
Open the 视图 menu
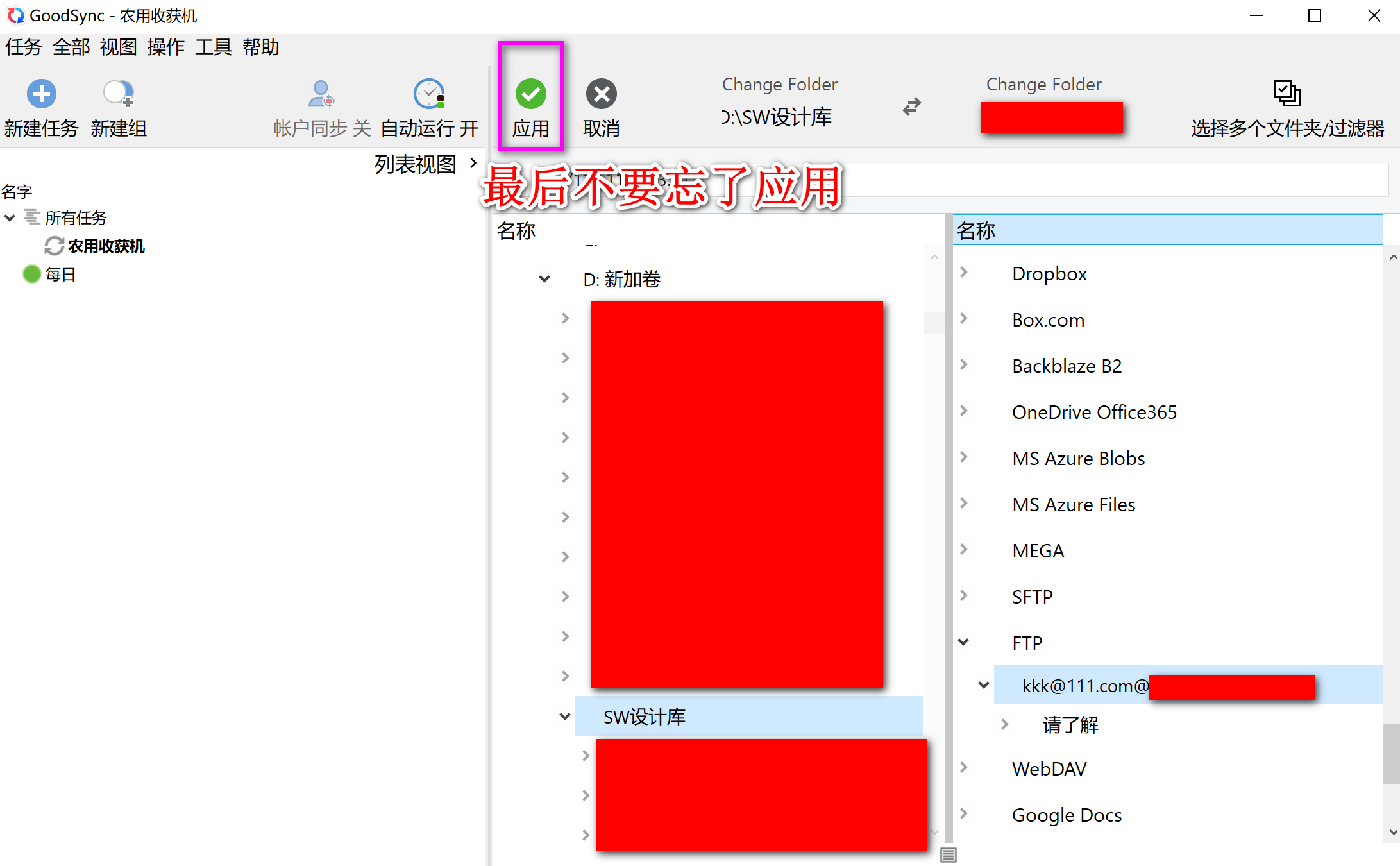(119, 47)
